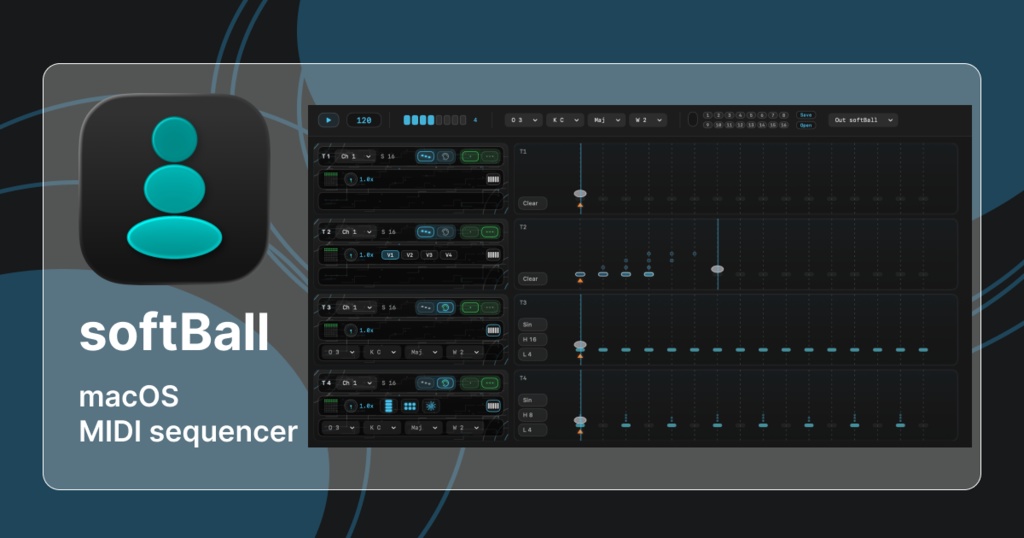Image resolution: width=1024 pixels, height=538 pixels.
Task: Open the global K C key dropdown
Action: (566, 120)
